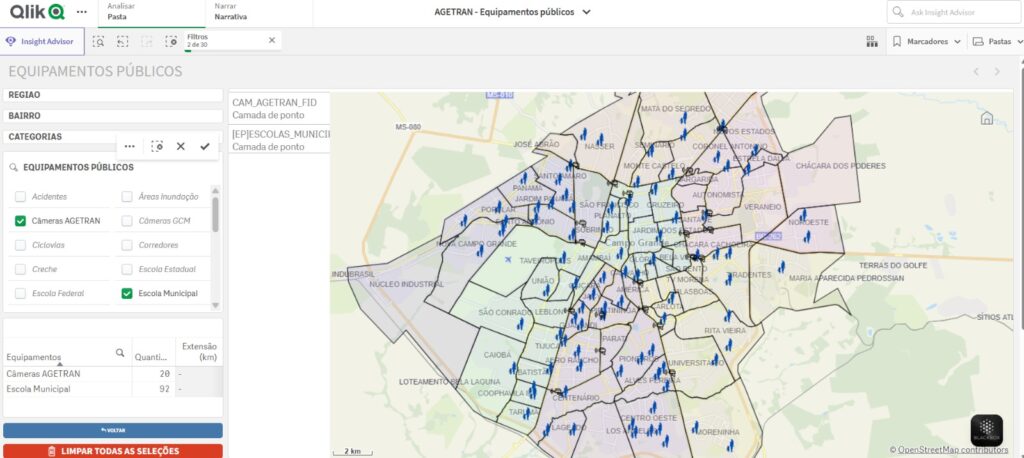Screen dimensions: 1024x458
Task: Enable the Câmeras GCM checkbox
Action: tap(127, 221)
